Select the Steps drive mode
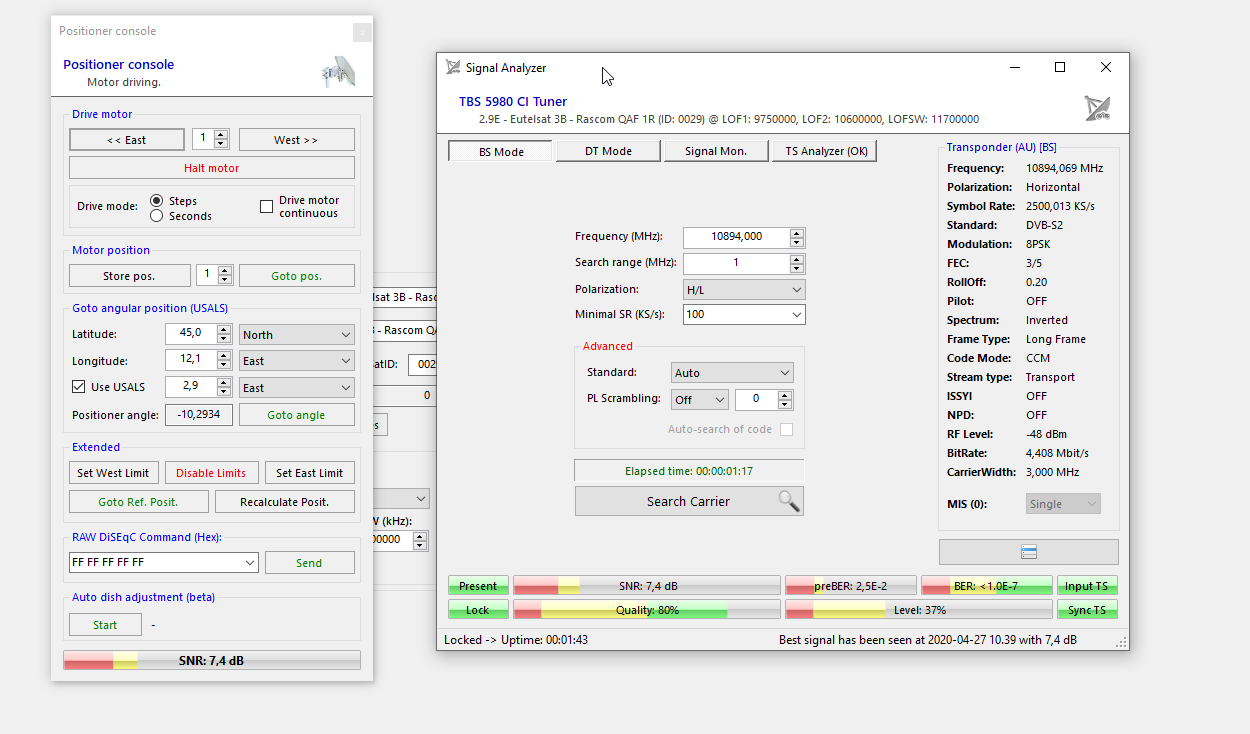Viewport: 1250px width, 734px height. point(156,201)
